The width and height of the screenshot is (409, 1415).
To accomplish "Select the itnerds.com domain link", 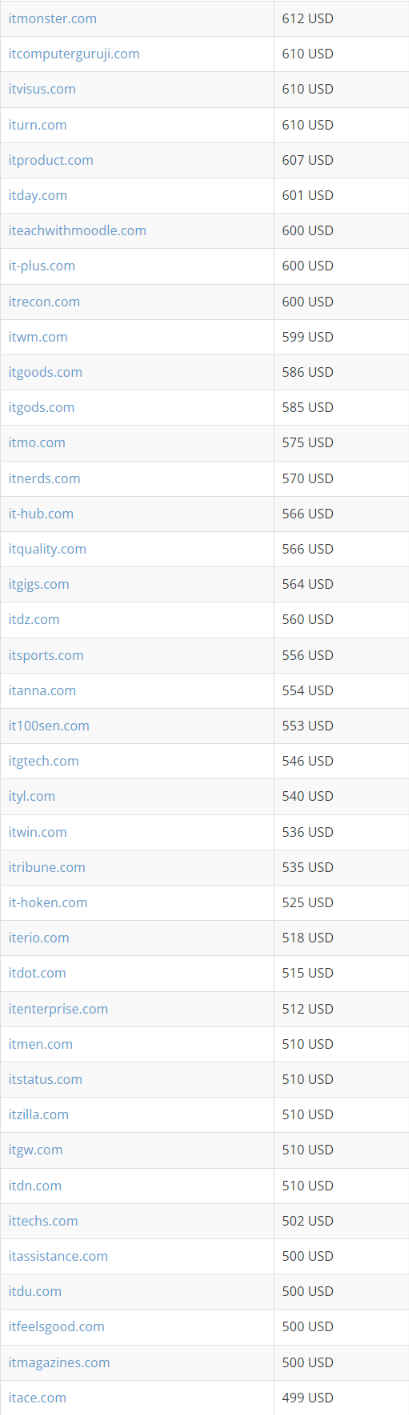I will pos(44,478).
